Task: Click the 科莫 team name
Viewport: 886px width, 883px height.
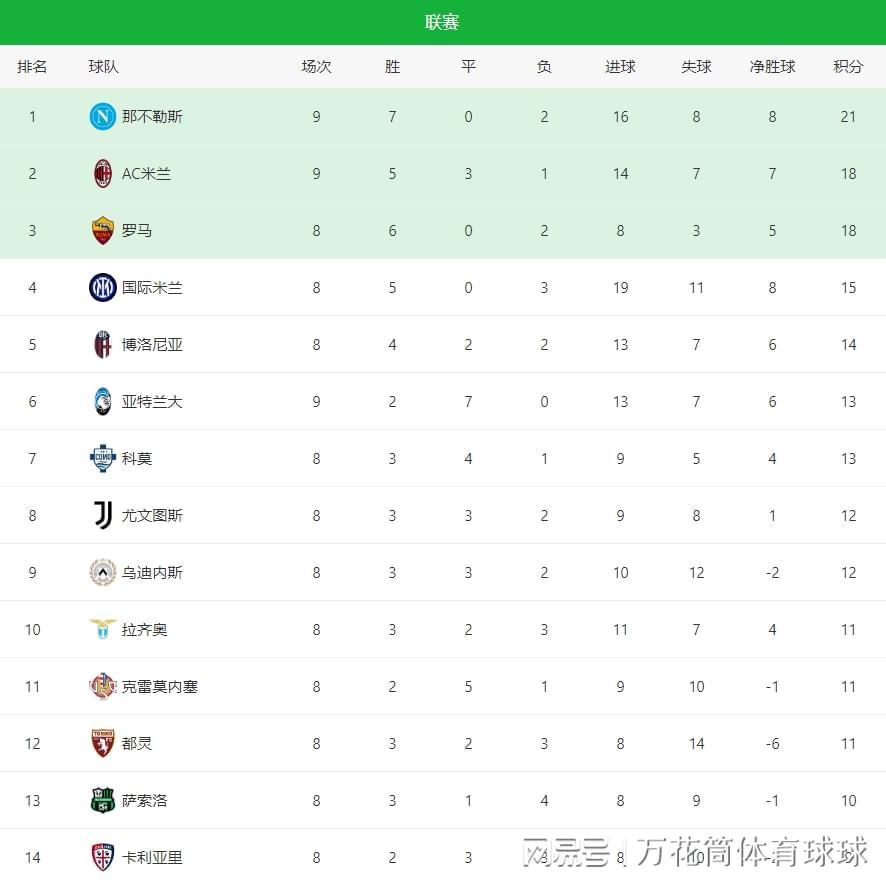Action: coord(137,459)
